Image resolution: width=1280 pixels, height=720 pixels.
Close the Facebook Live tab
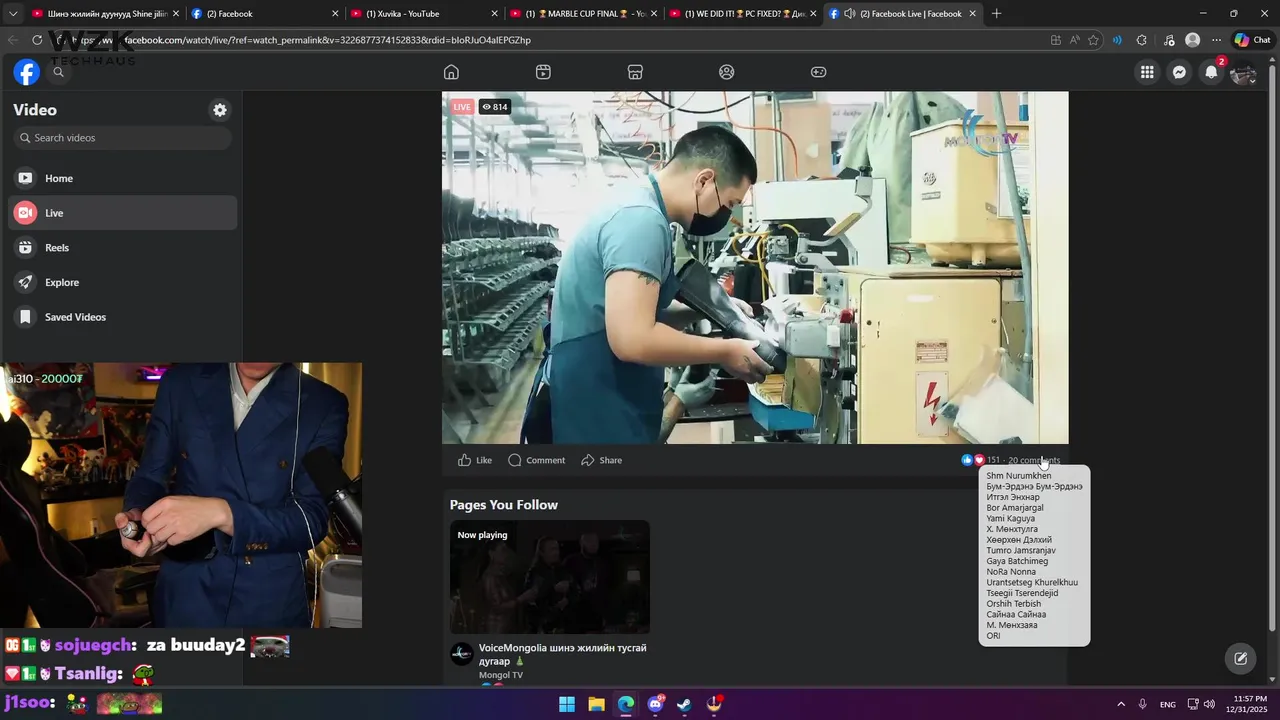coord(972,14)
